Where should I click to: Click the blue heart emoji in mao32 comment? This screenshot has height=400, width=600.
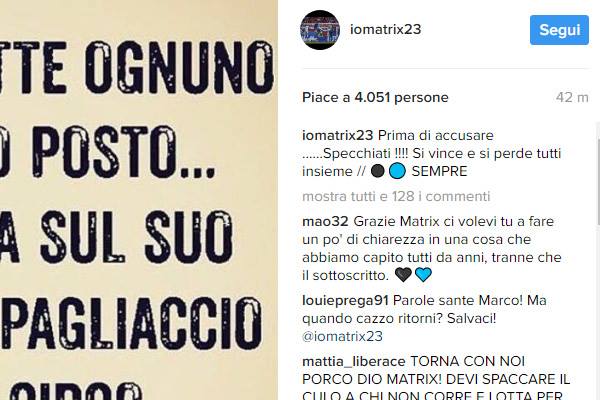click(423, 275)
